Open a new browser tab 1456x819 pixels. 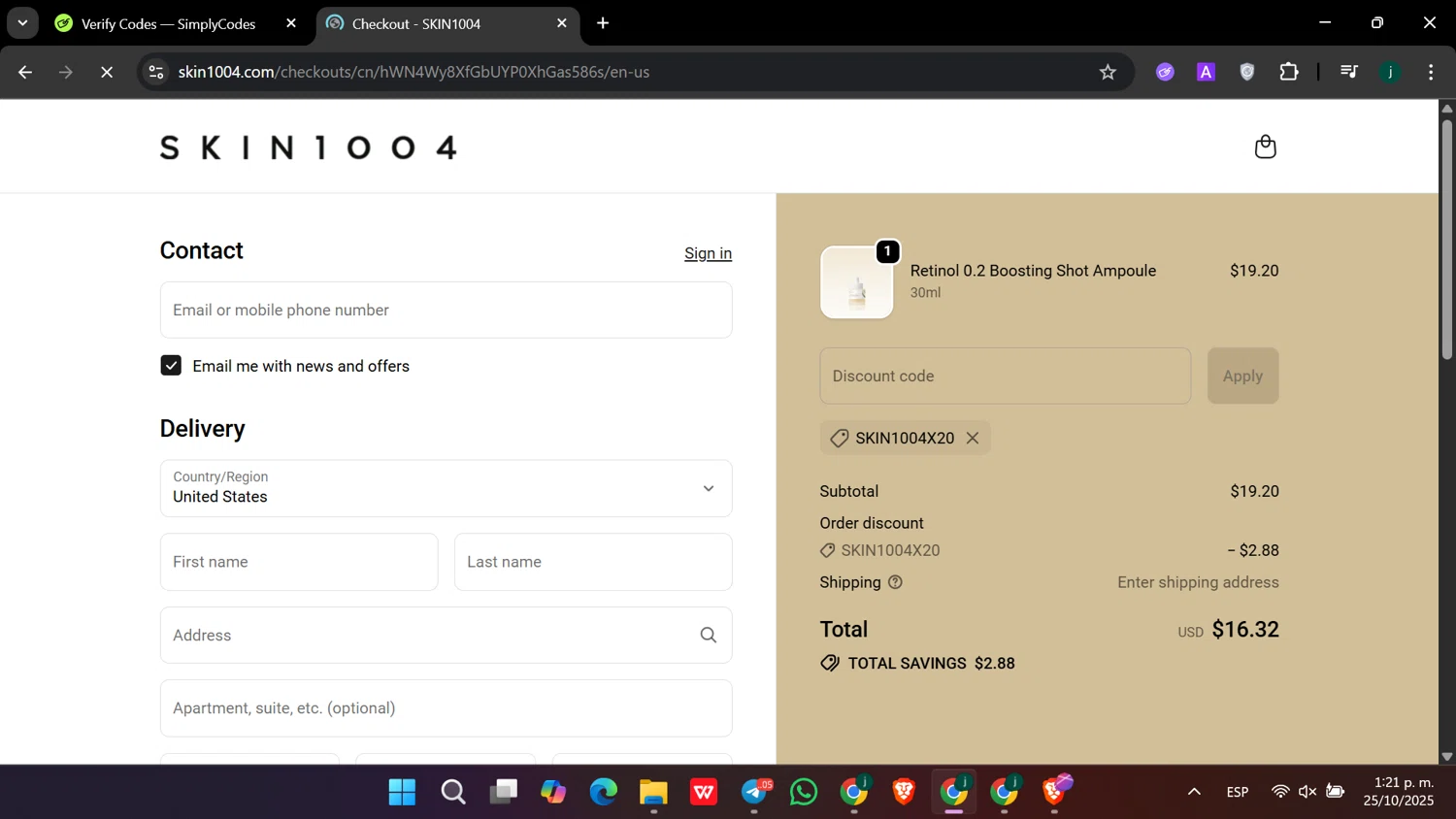click(603, 23)
